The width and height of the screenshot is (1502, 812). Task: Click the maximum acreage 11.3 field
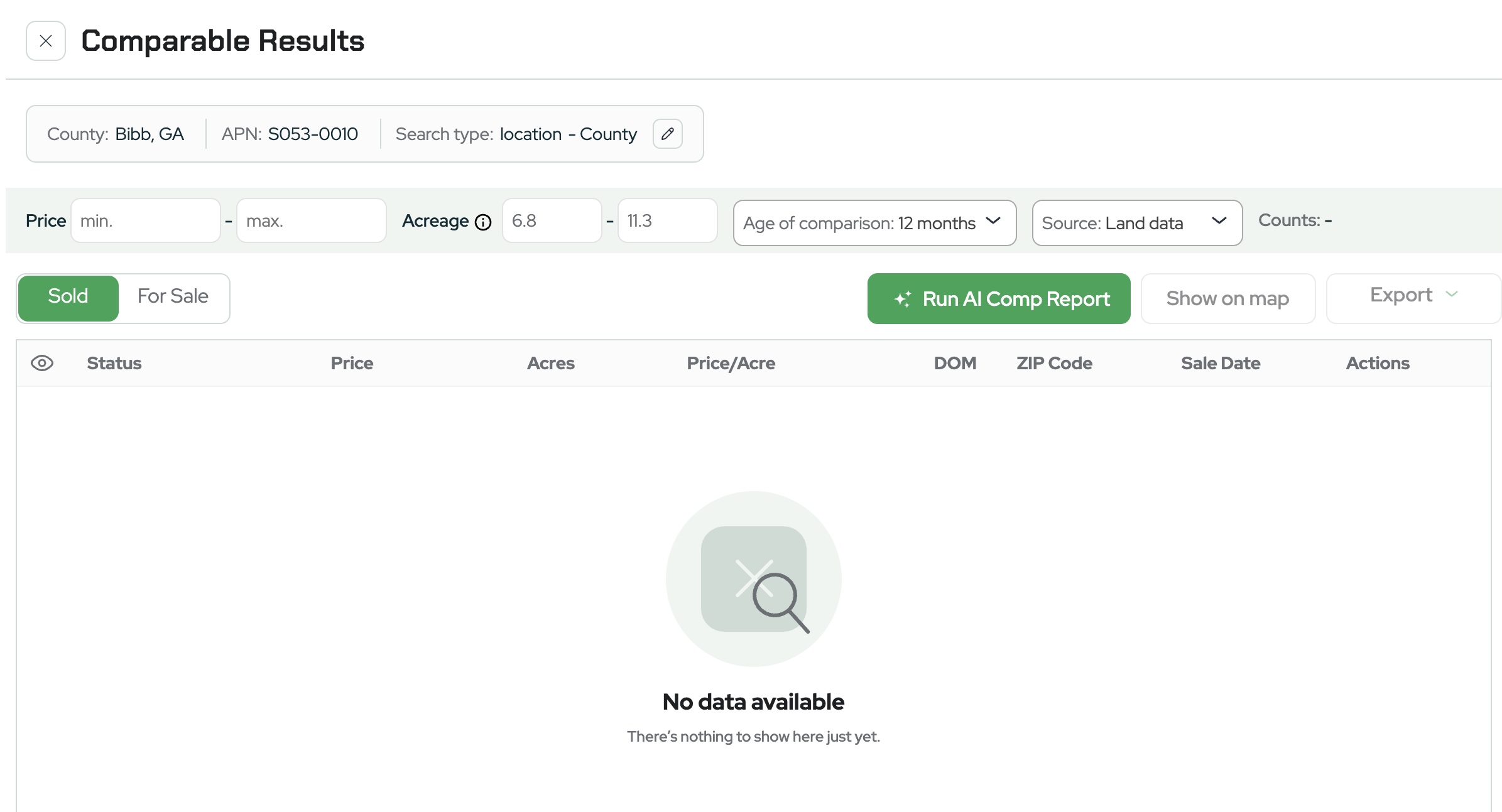pos(667,221)
